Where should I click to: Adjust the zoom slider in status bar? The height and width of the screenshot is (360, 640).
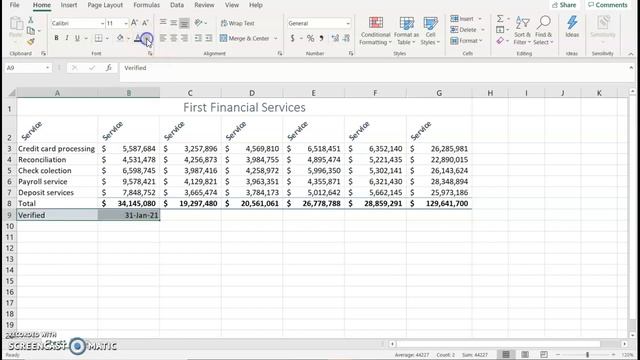587,355
